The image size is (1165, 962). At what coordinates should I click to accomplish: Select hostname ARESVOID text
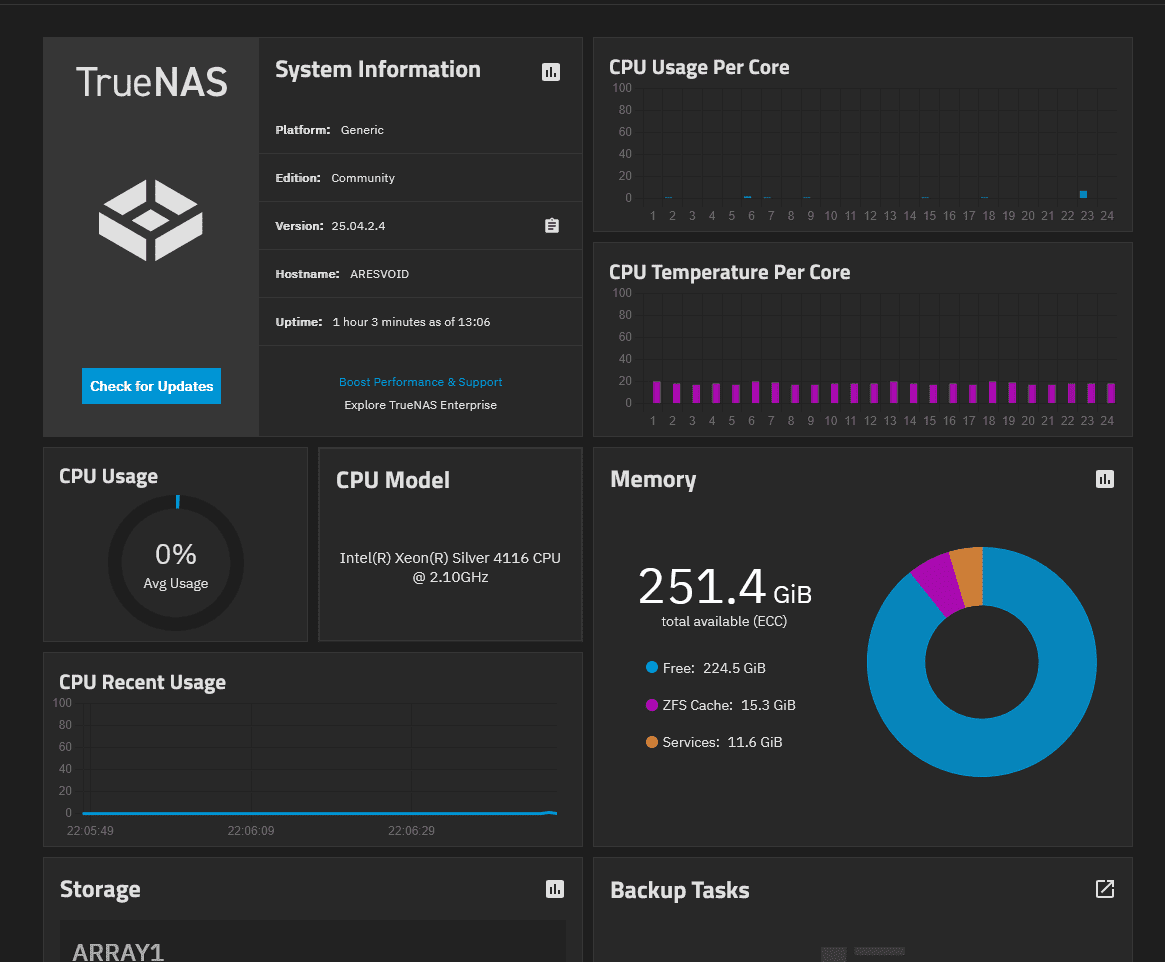[x=380, y=274]
